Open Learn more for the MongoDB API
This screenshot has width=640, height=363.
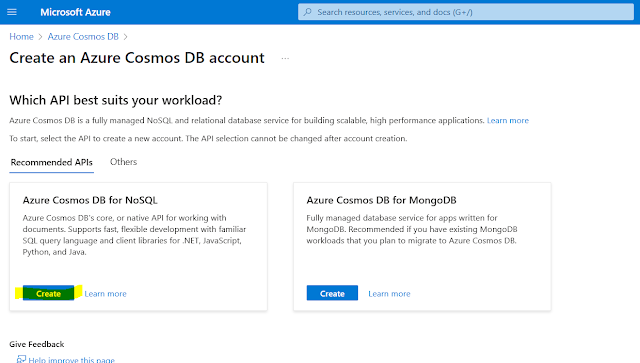(389, 294)
